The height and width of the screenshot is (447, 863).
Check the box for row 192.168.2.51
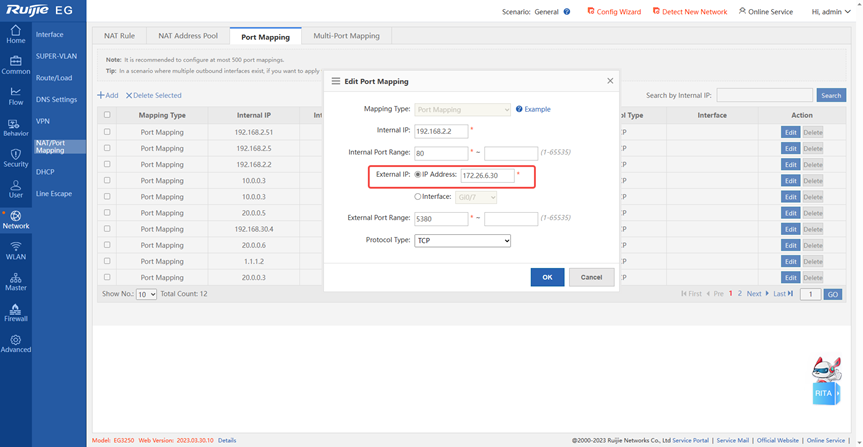(x=107, y=132)
